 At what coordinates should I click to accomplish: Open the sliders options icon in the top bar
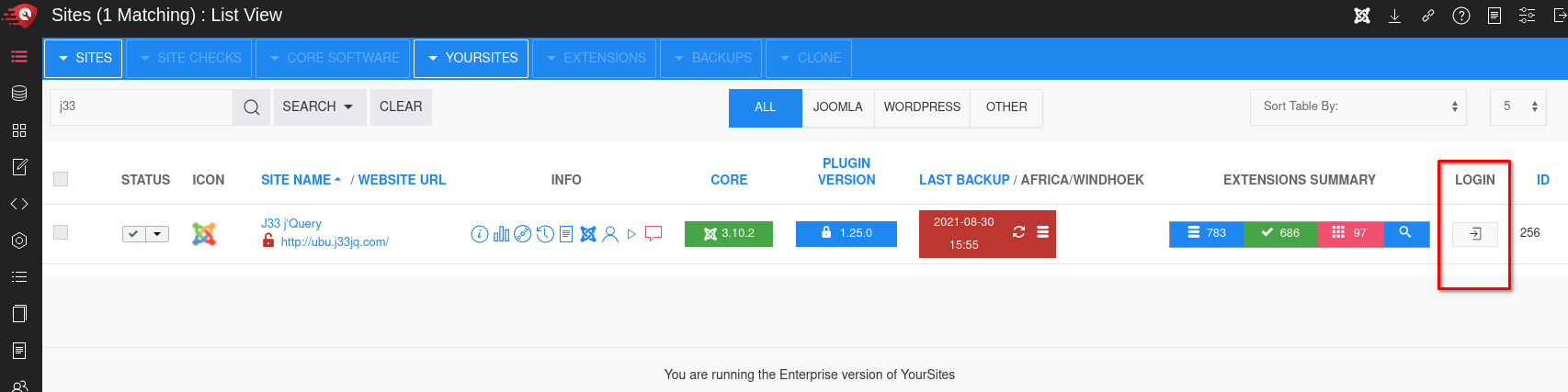pos(1527,16)
